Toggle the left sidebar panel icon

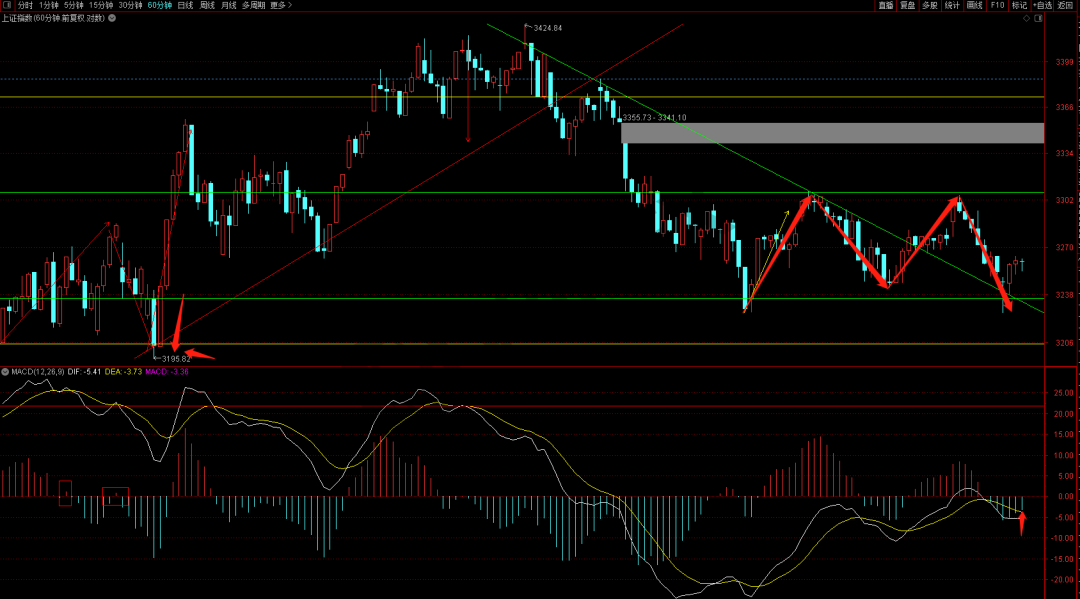(6, 5)
